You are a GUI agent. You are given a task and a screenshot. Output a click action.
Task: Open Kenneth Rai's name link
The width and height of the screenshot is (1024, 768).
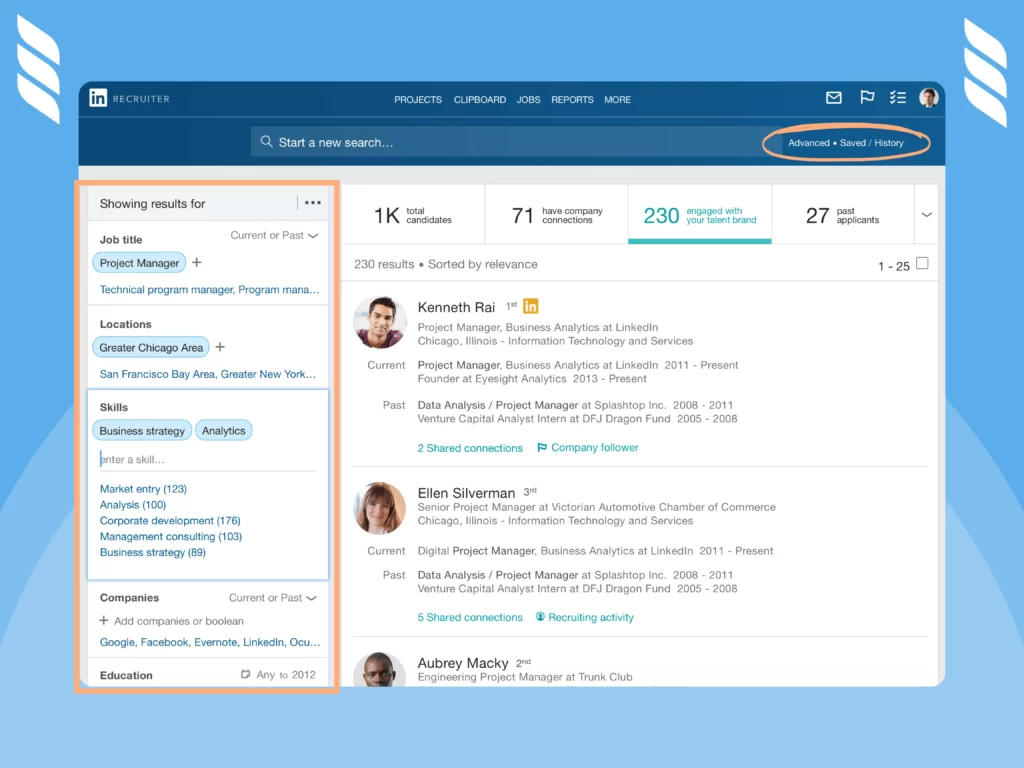pyautogui.click(x=456, y=307)
